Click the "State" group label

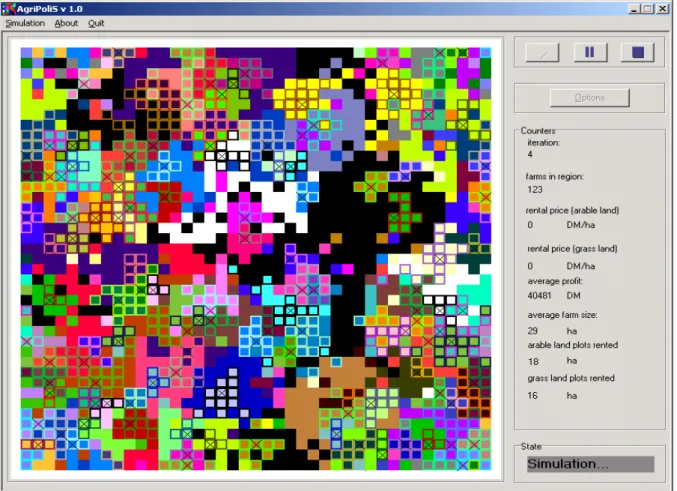(x=531, y=447)
